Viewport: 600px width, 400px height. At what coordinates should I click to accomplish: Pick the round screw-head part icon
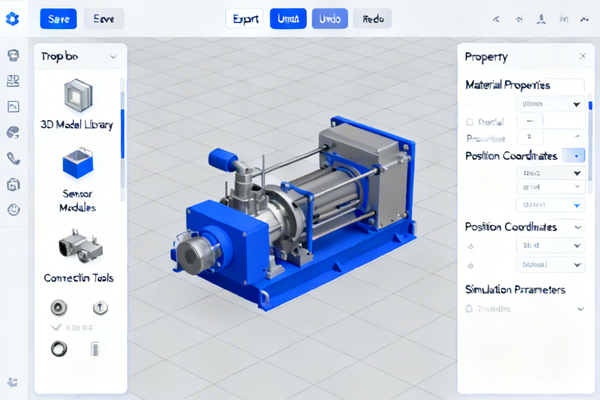(100, 307)
